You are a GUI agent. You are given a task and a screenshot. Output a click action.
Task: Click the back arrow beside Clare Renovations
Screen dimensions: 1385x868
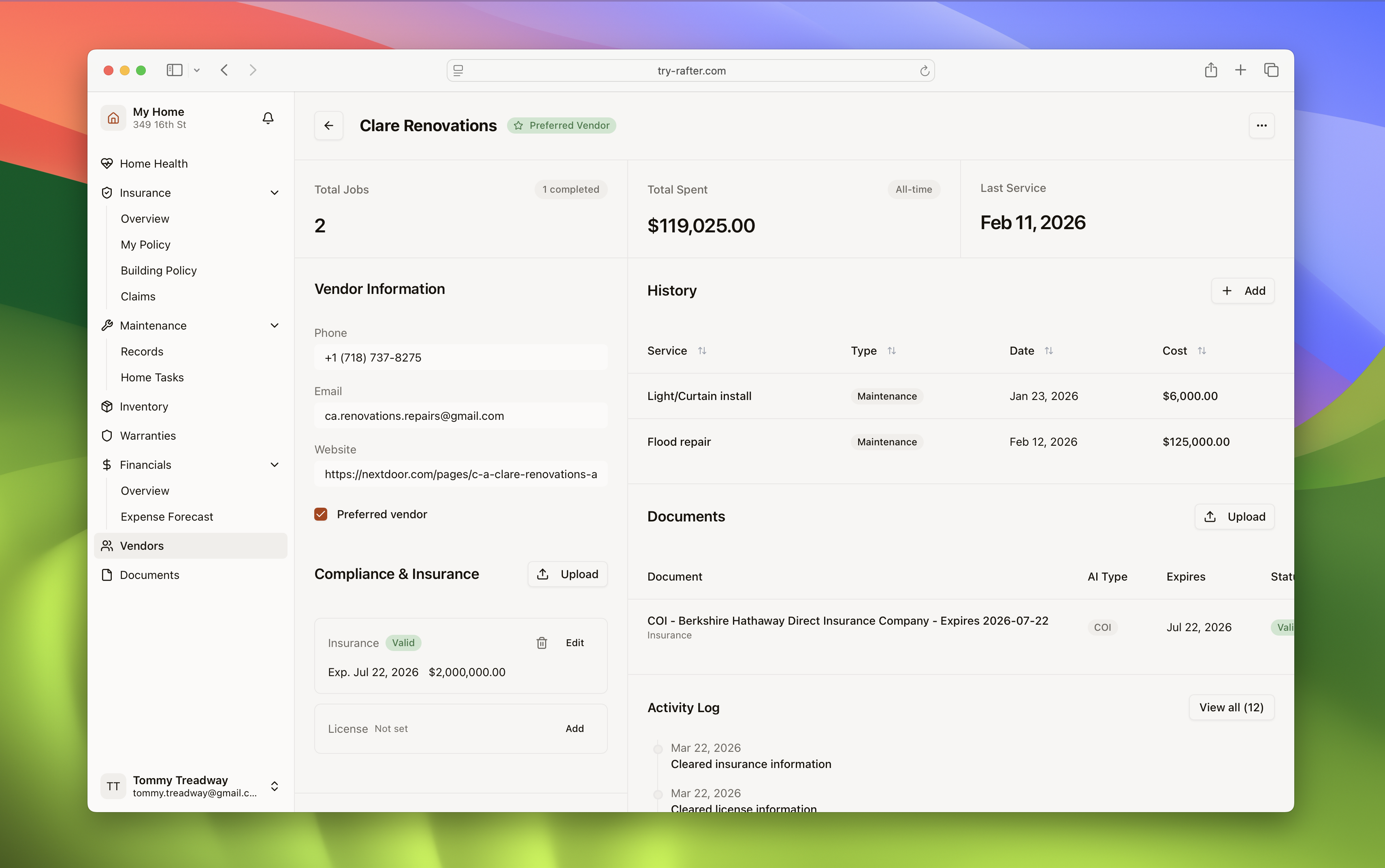point(328,126)
